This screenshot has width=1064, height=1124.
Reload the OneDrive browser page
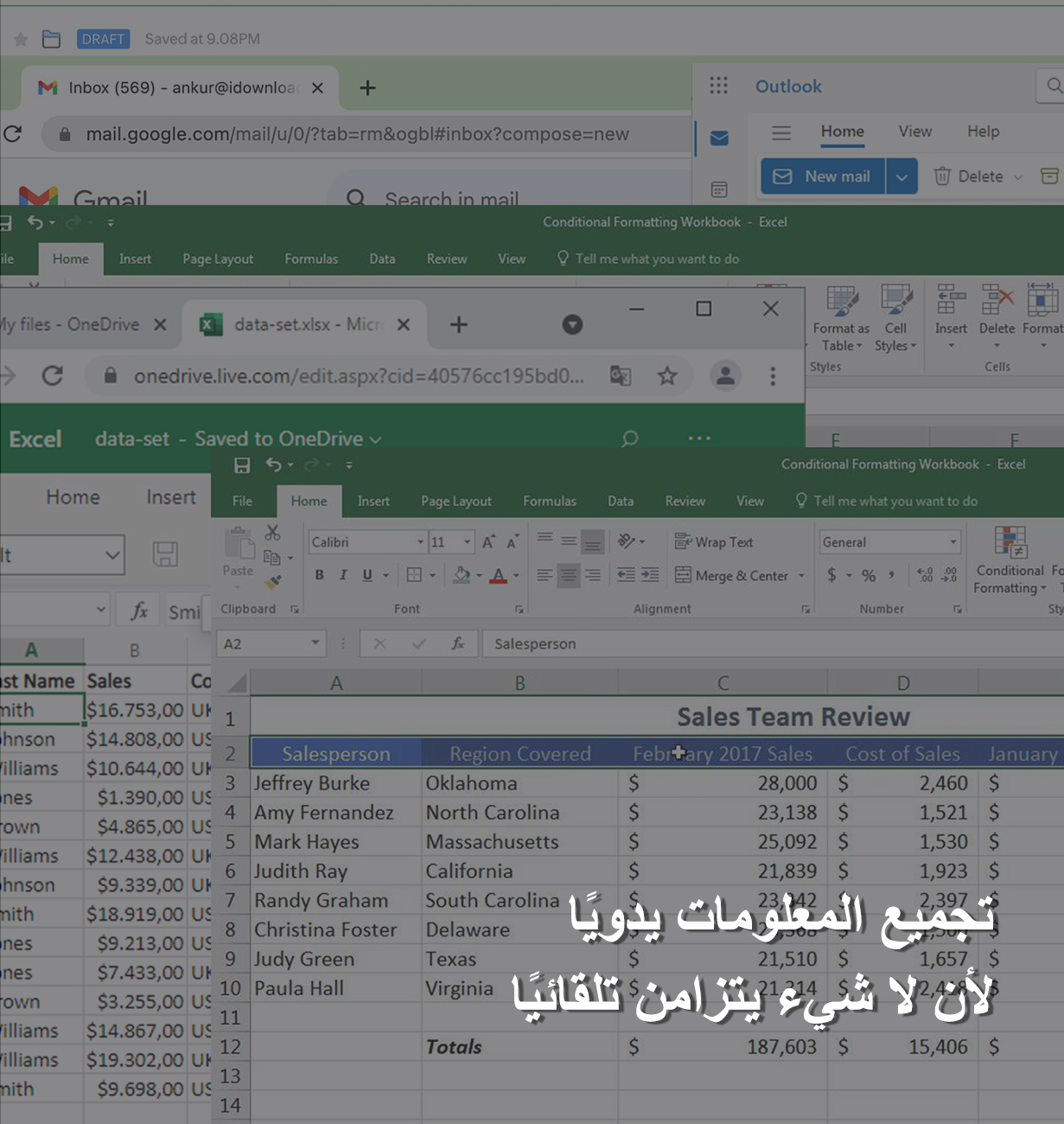pyautogui.click(x=53, y=375)
